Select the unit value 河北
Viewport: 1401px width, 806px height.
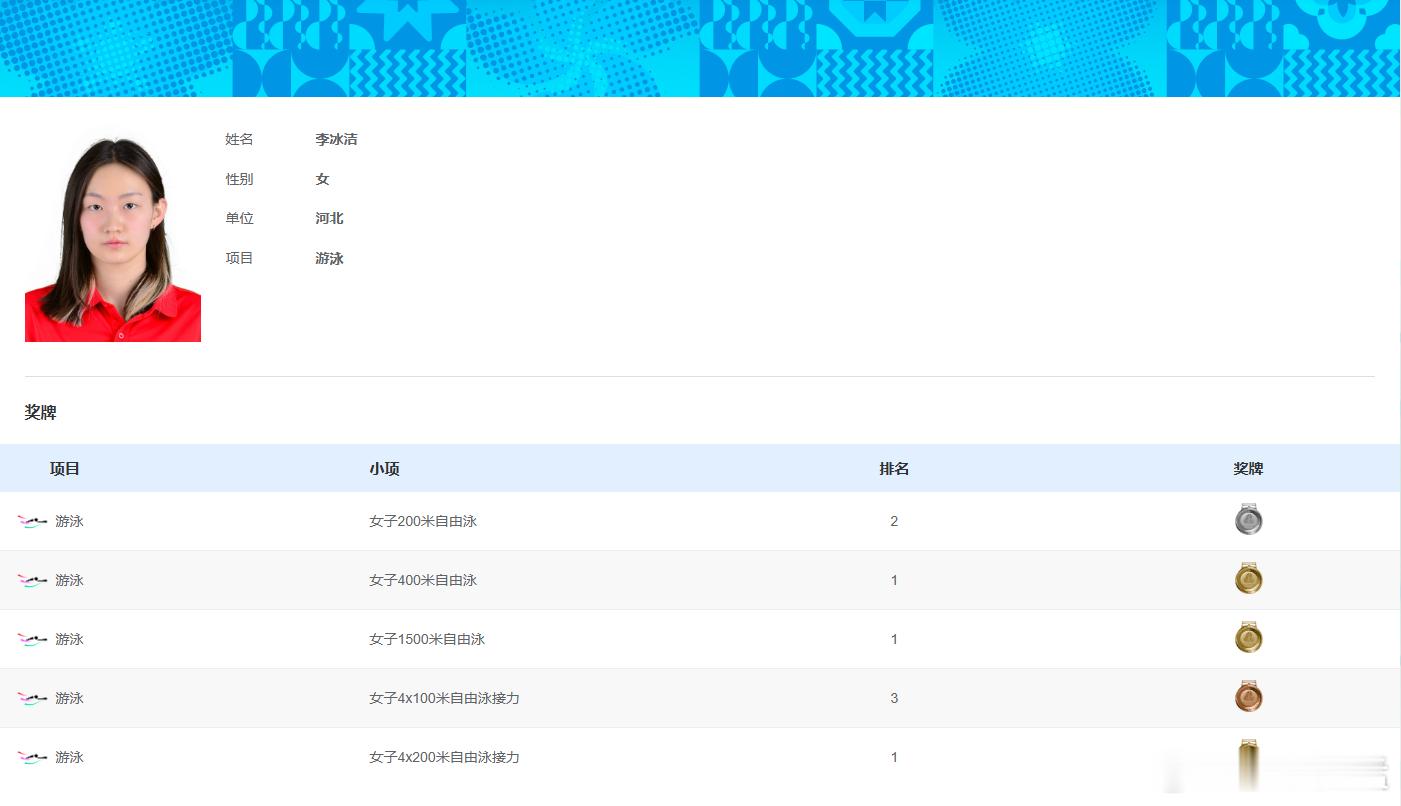(x=329, y=218)
